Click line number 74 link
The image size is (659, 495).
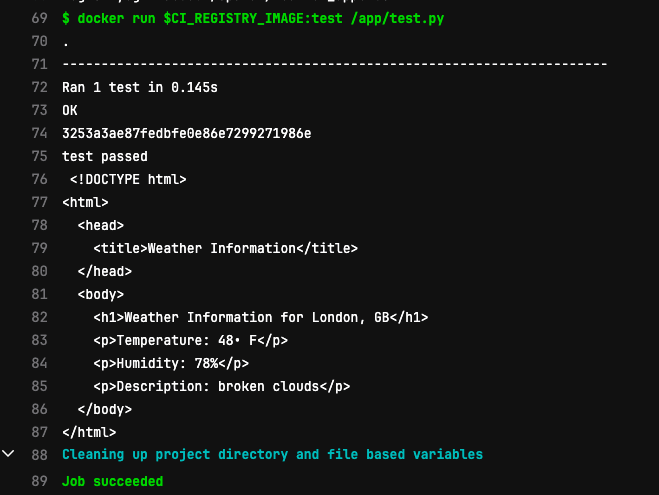point(40,133)
